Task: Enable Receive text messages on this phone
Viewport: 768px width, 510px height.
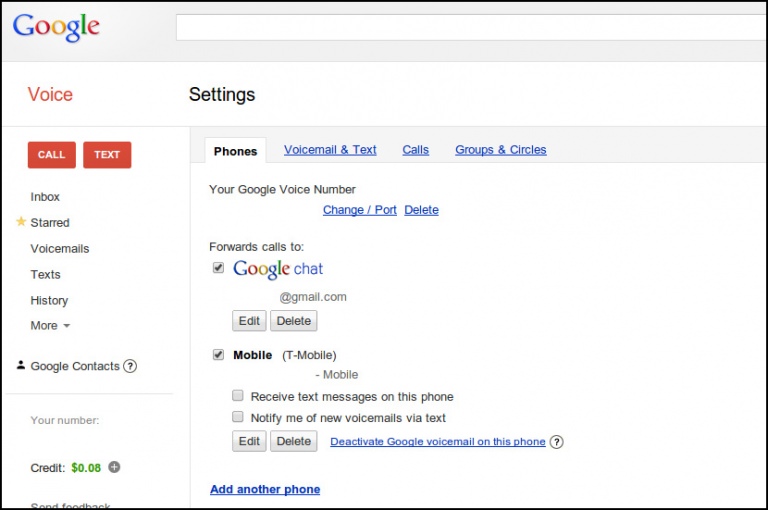Action: tap(238, 396)
